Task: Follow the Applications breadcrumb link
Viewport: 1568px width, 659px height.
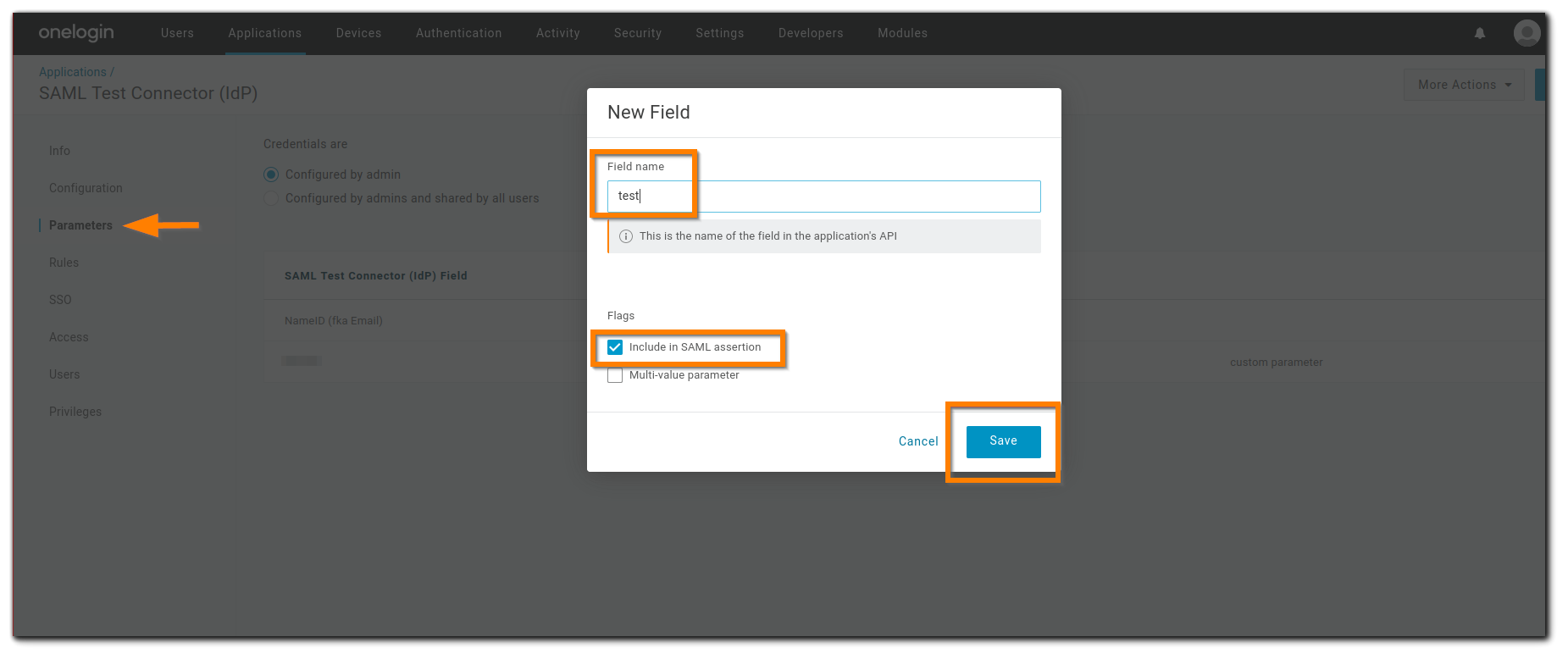Action: pos(73,72)
